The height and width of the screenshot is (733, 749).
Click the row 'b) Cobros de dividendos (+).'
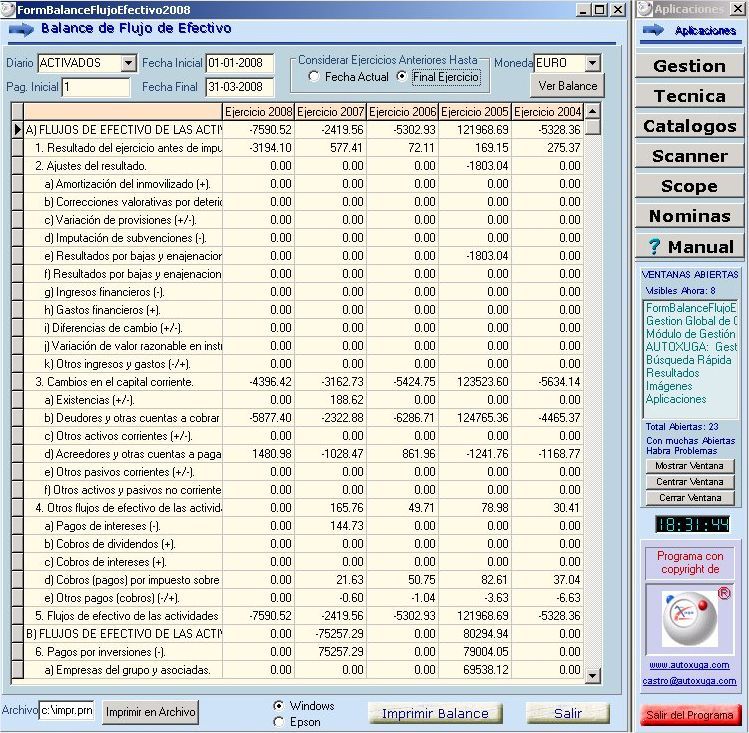click(304, 544)
